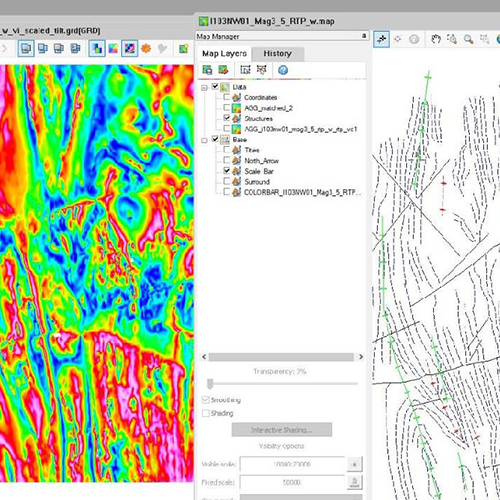
Task: Activate the selection pointer tool
Action: 381,39
